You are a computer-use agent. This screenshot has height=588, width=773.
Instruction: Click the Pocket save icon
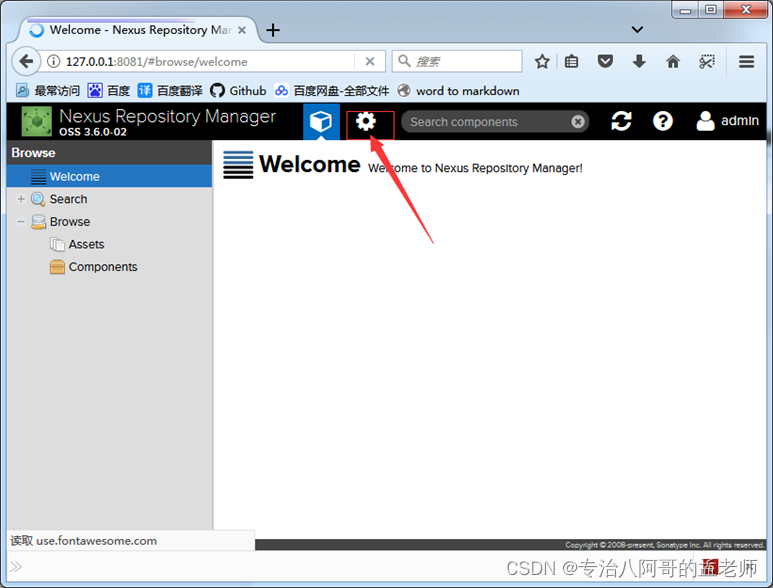[605, 62]
